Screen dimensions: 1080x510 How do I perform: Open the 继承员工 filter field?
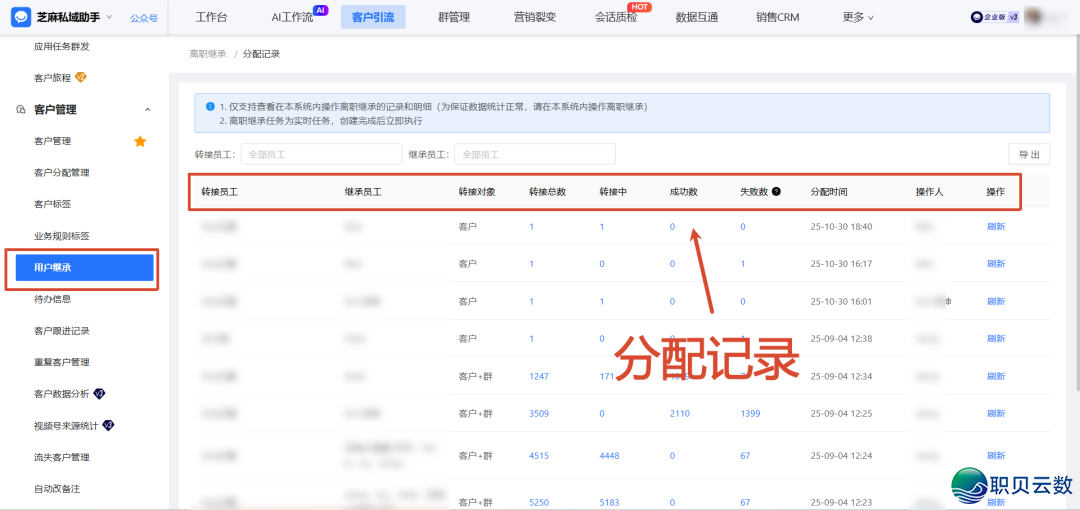coord(535,154)
